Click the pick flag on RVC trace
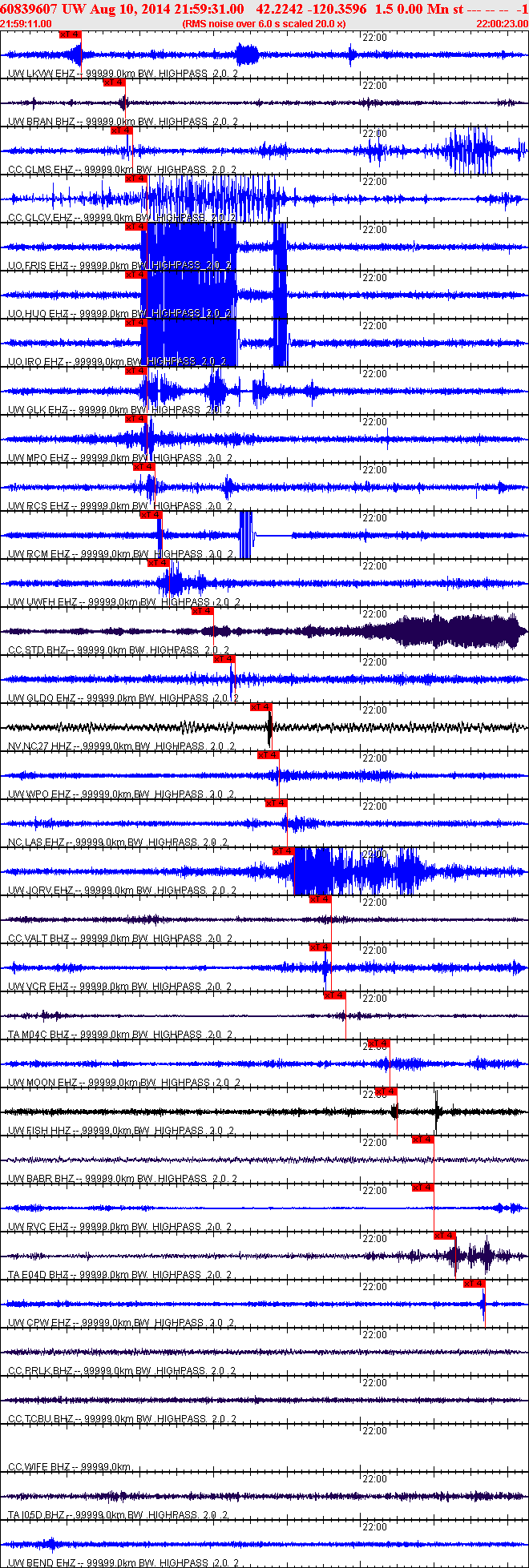This screenshot has height=1568, width=529. coord(422,1188)
